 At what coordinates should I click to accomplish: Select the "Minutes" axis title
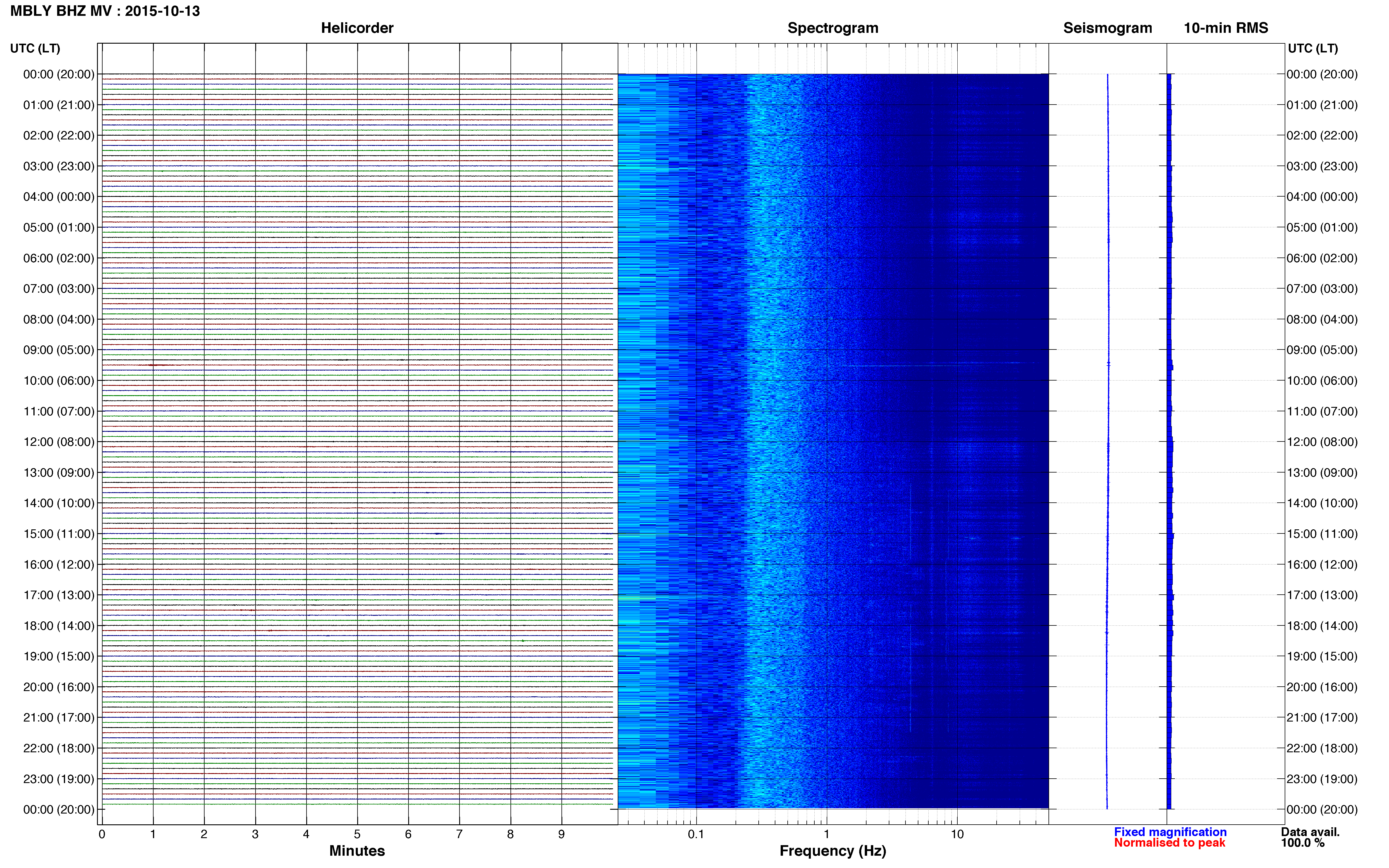[x=357, y=851]
